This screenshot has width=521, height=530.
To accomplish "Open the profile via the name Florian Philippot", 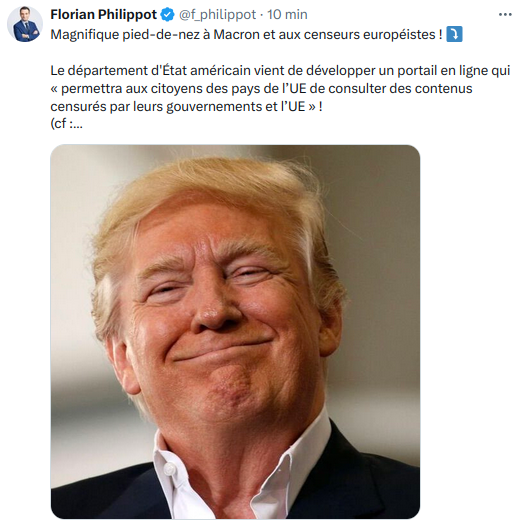I will pyautogui.click(x=103, y=15).
